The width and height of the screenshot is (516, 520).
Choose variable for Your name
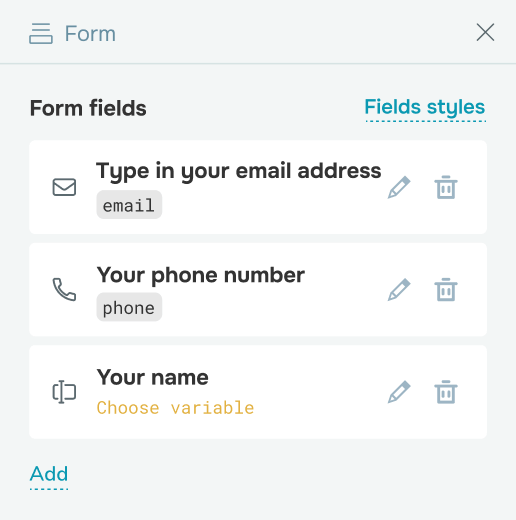(175, 408)
